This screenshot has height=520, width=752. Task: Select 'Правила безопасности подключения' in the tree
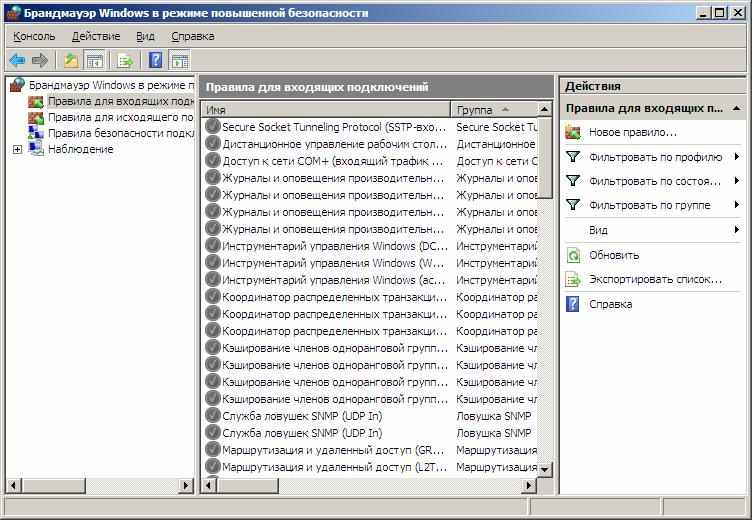click(x=120, y=133)
